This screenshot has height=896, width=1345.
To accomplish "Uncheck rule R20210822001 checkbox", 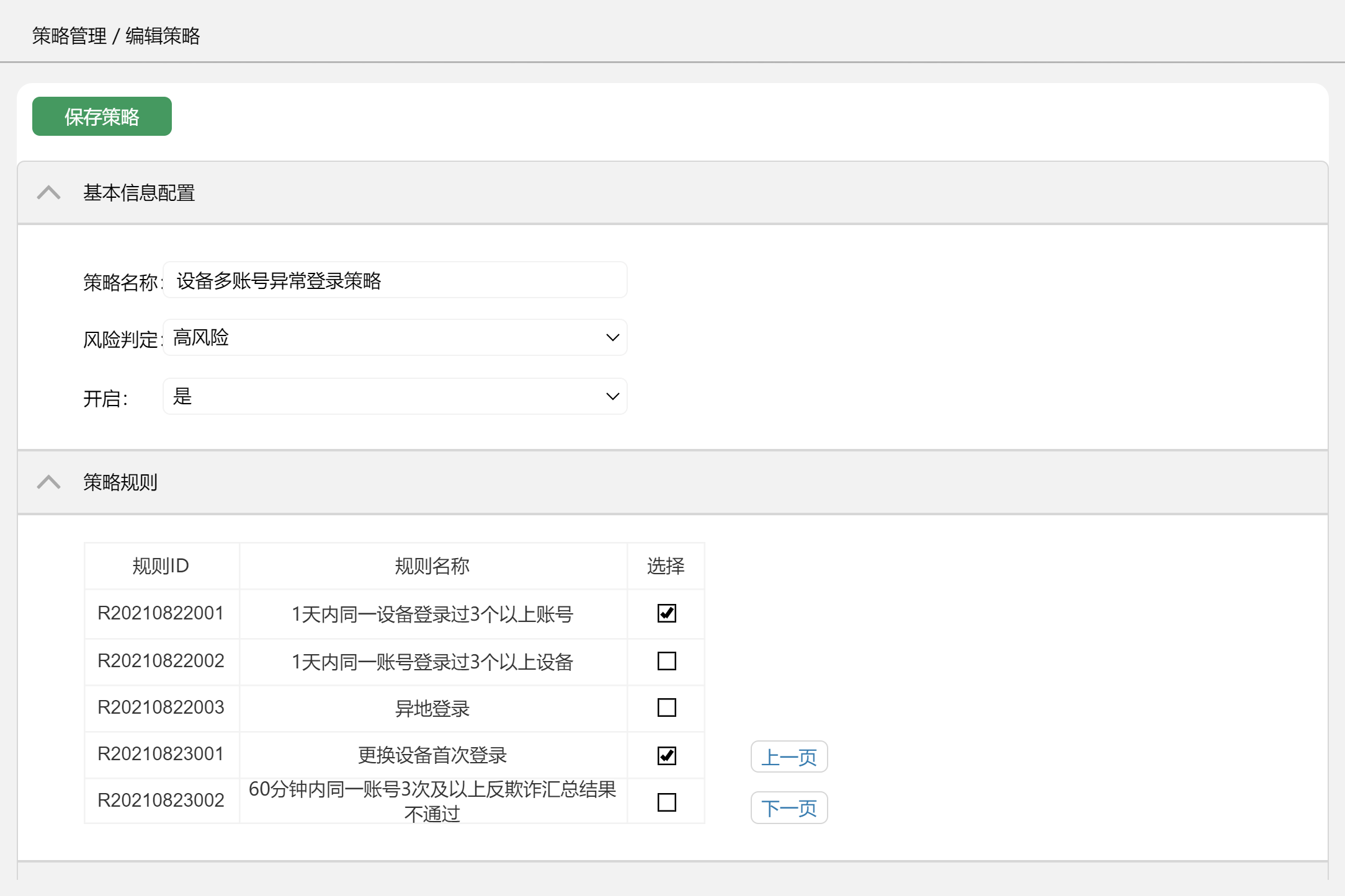I will 667,613.
